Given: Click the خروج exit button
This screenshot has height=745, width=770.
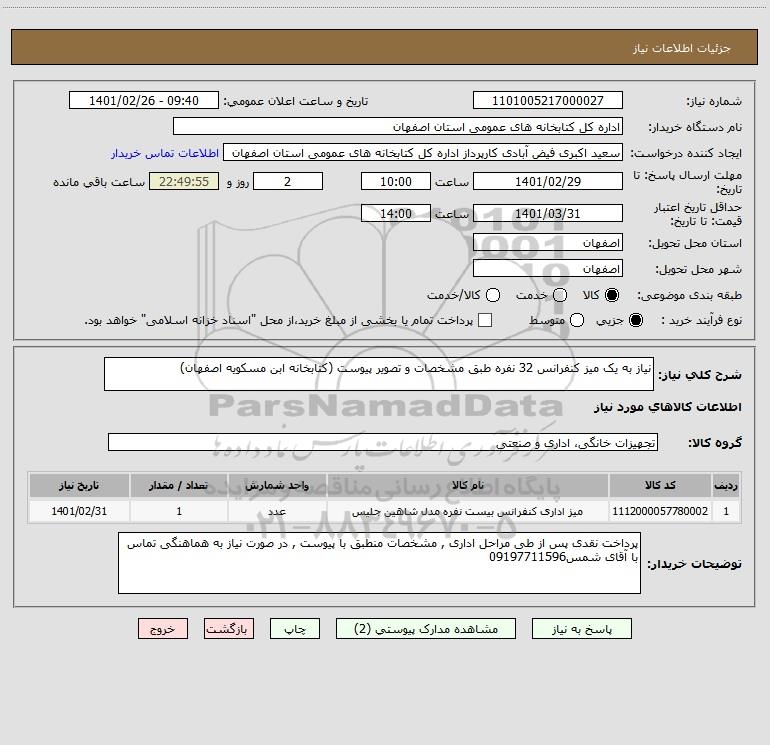Looking at the screenshot, I should click(x=163, y=629).
